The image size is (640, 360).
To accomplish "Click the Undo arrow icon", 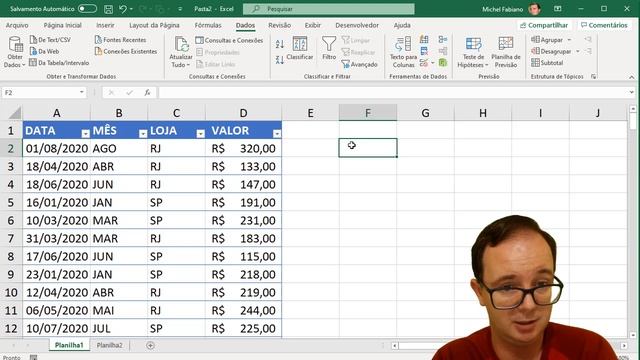I will (123, 9).
